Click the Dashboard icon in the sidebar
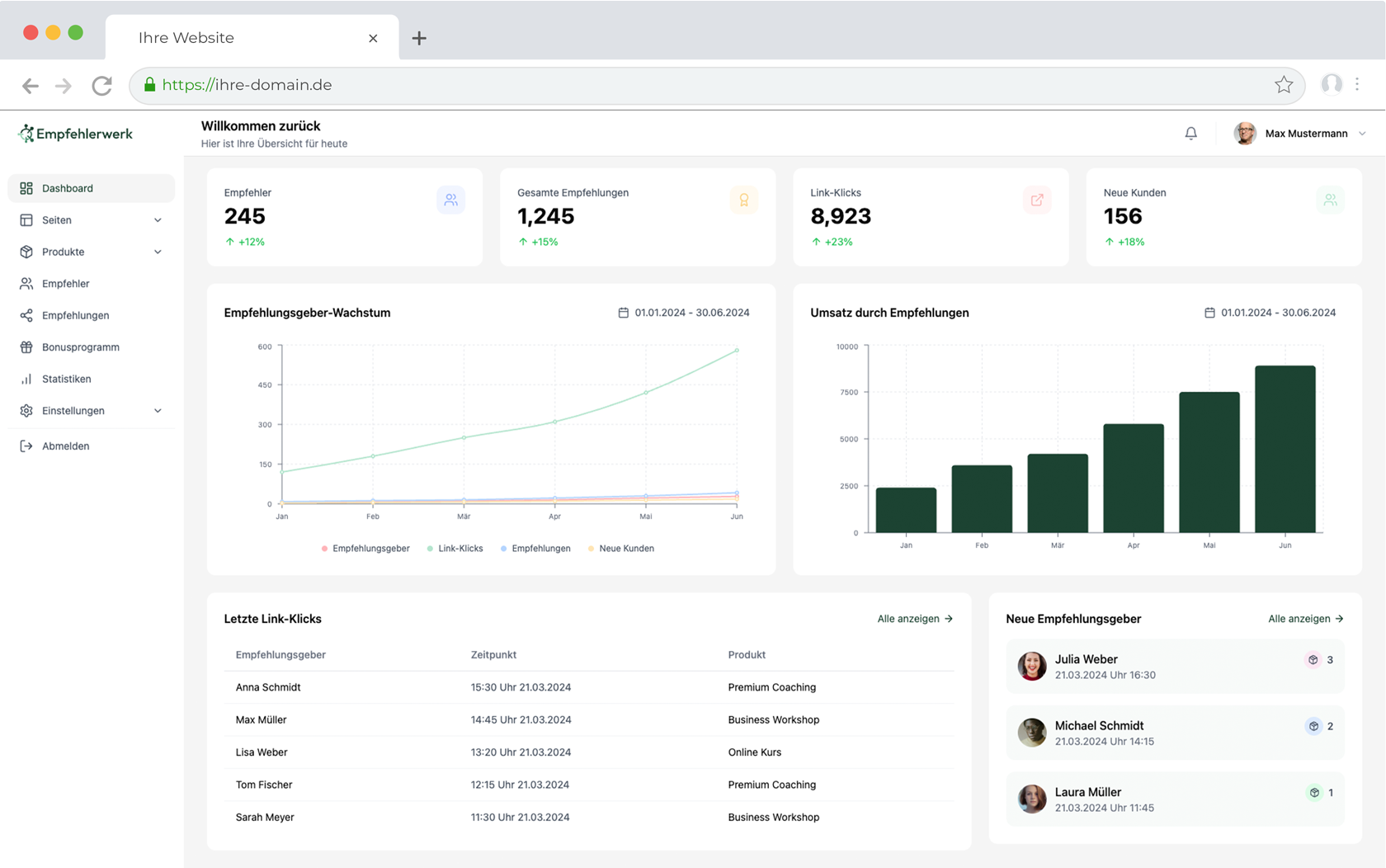 26,188
